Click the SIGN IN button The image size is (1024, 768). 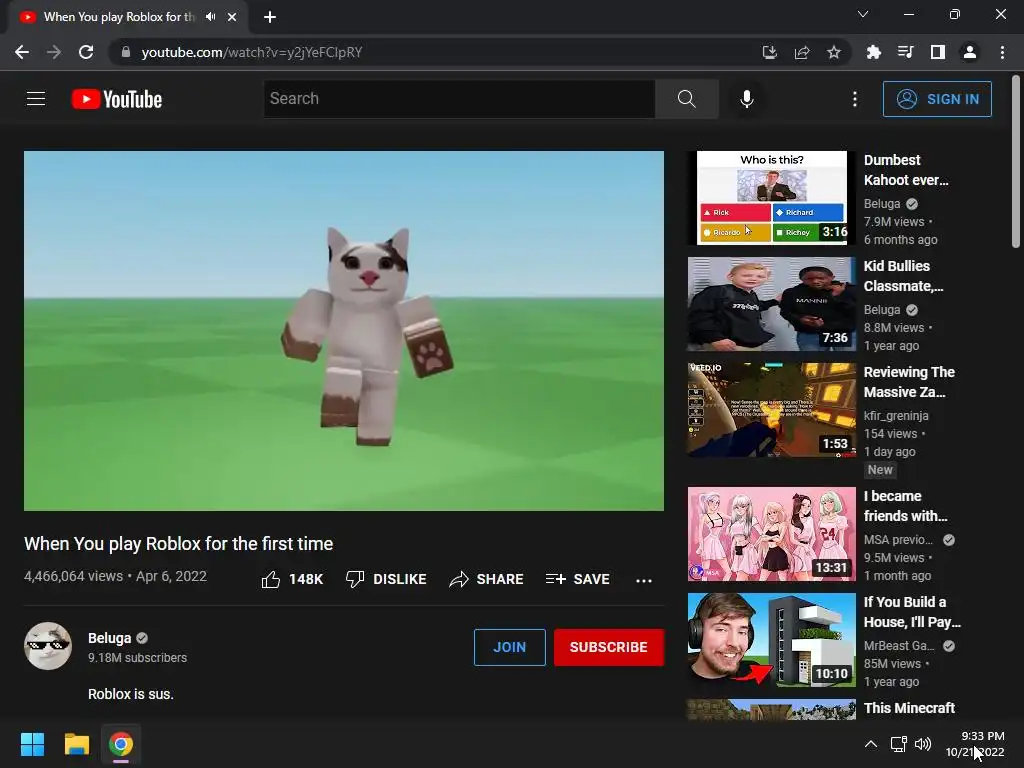tap(937, 99)
